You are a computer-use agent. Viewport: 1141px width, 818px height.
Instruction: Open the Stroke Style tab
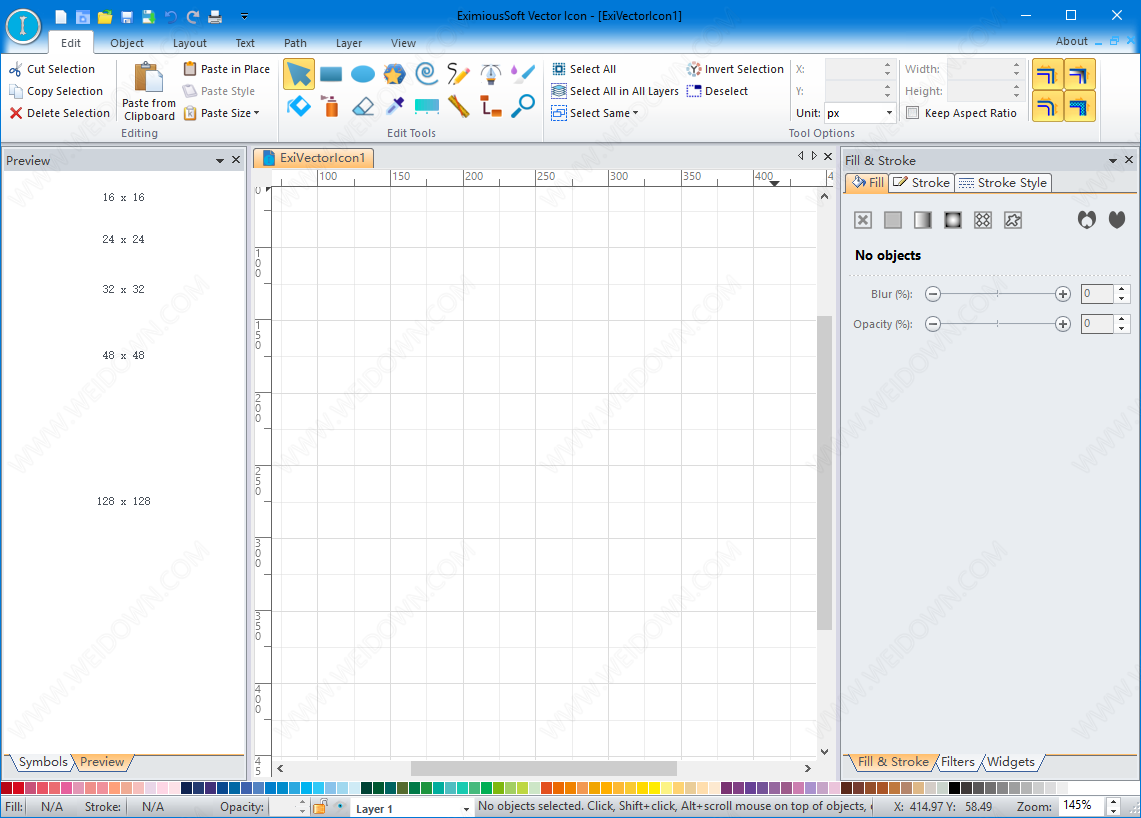point(1003,183)
